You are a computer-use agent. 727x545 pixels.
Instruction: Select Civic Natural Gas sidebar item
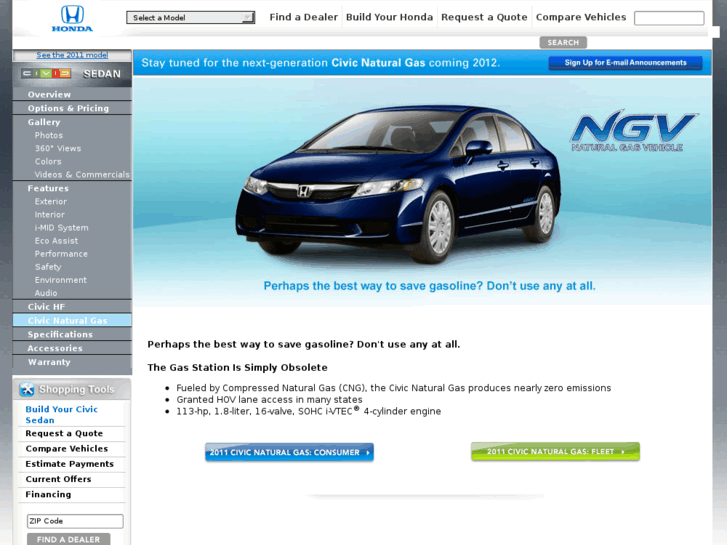click(x=72, y=321)
